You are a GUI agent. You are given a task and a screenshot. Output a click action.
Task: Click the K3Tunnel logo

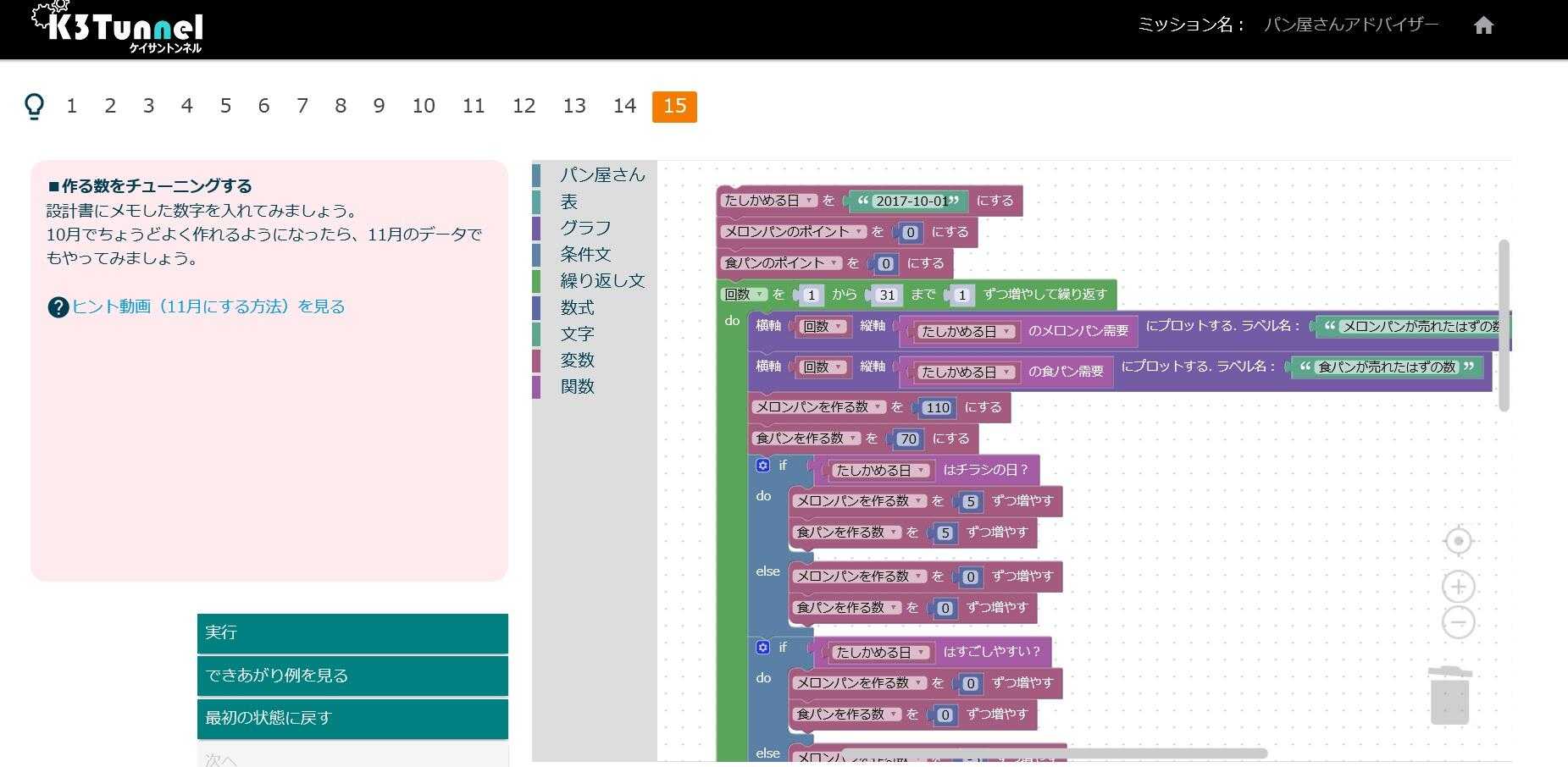119,29
